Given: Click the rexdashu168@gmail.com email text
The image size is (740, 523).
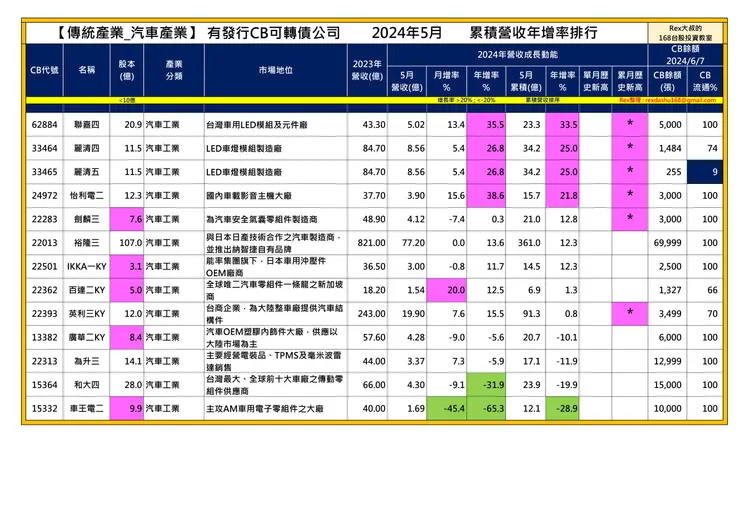Looking at the screenshot, I should pos(680,100).
